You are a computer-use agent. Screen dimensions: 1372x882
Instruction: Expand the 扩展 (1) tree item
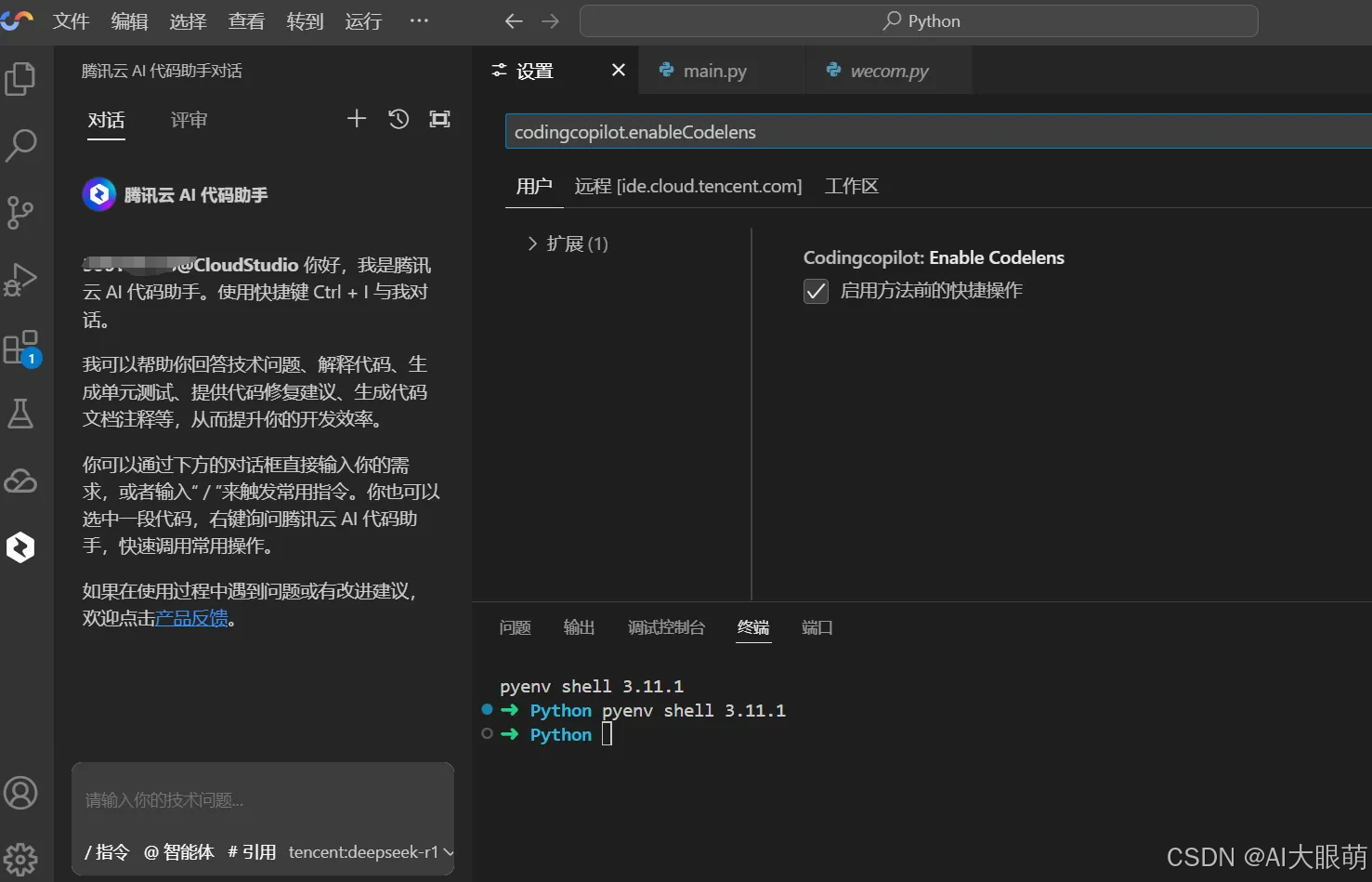(568, 244)
